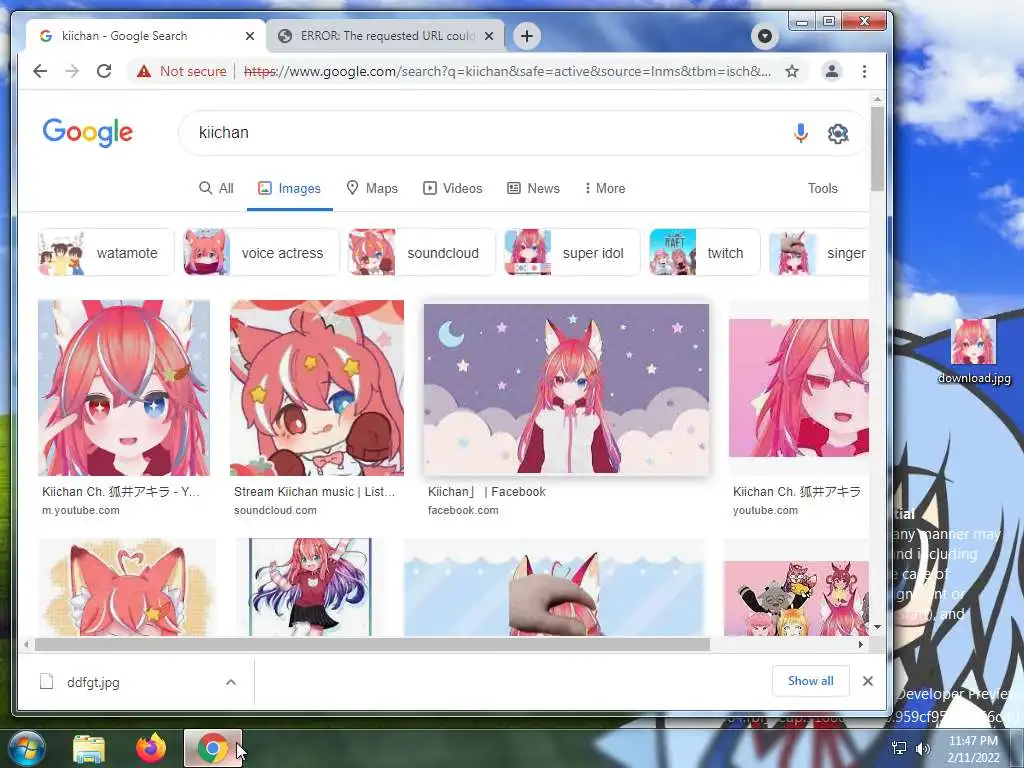Open the Stream Kiichan music soundcloud image
Viewport: 1024px width, 768px height.
pos(317,388)
